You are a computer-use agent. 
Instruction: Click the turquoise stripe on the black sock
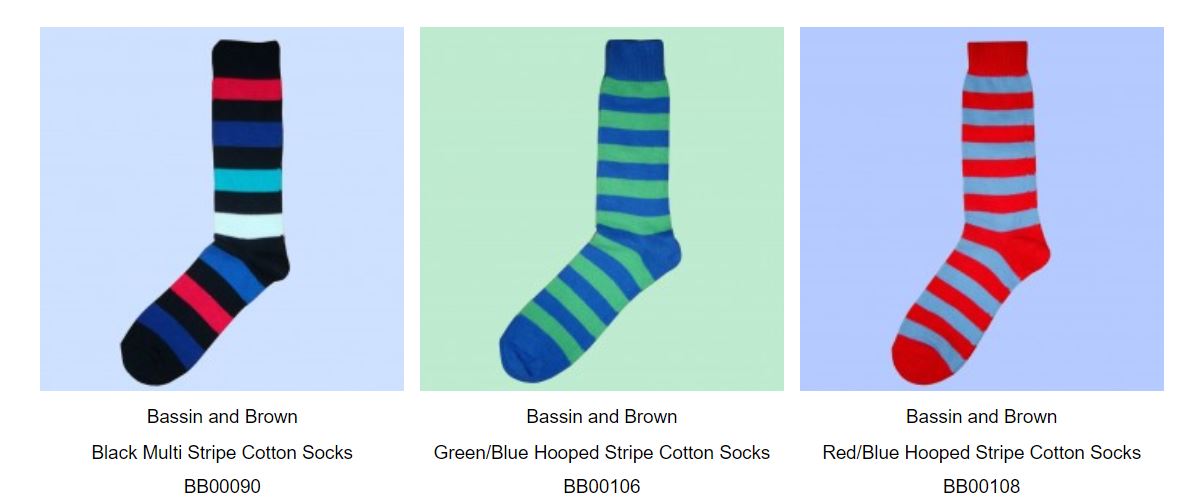(247, 180)
